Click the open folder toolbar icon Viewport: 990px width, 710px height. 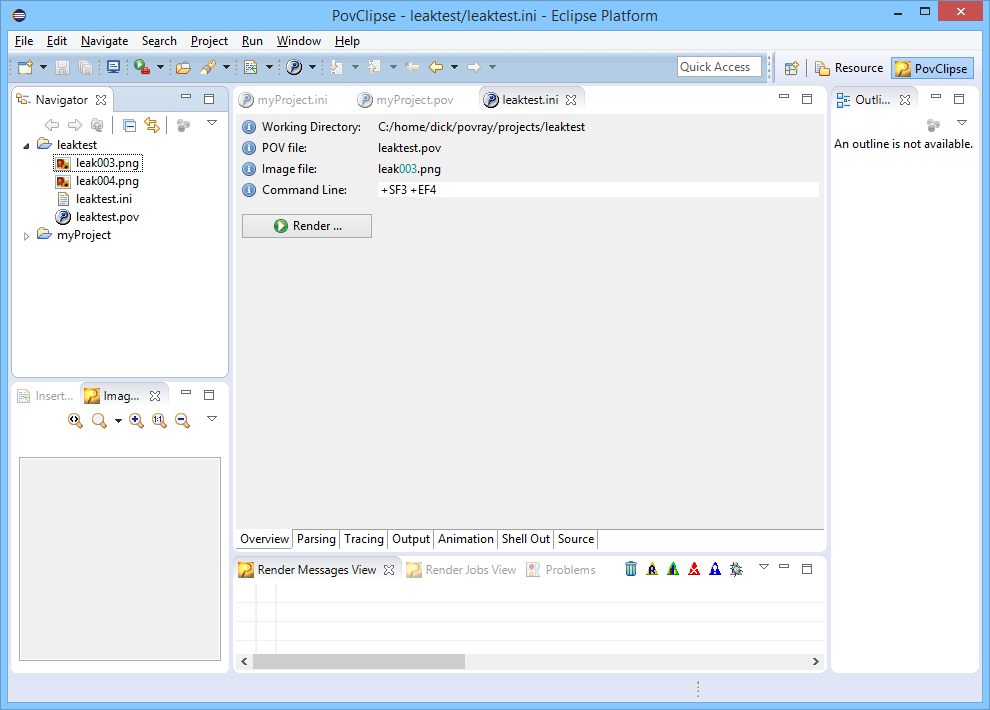(183, 67)
